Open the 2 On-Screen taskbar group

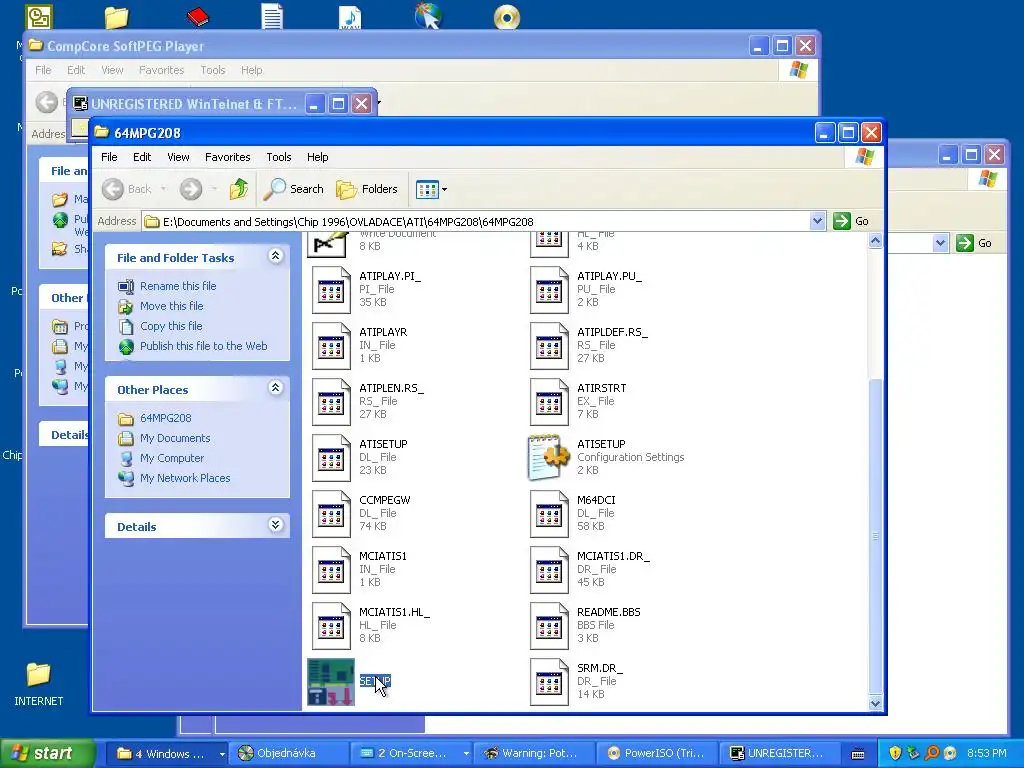pyautogui.click(x=412, y=754)
